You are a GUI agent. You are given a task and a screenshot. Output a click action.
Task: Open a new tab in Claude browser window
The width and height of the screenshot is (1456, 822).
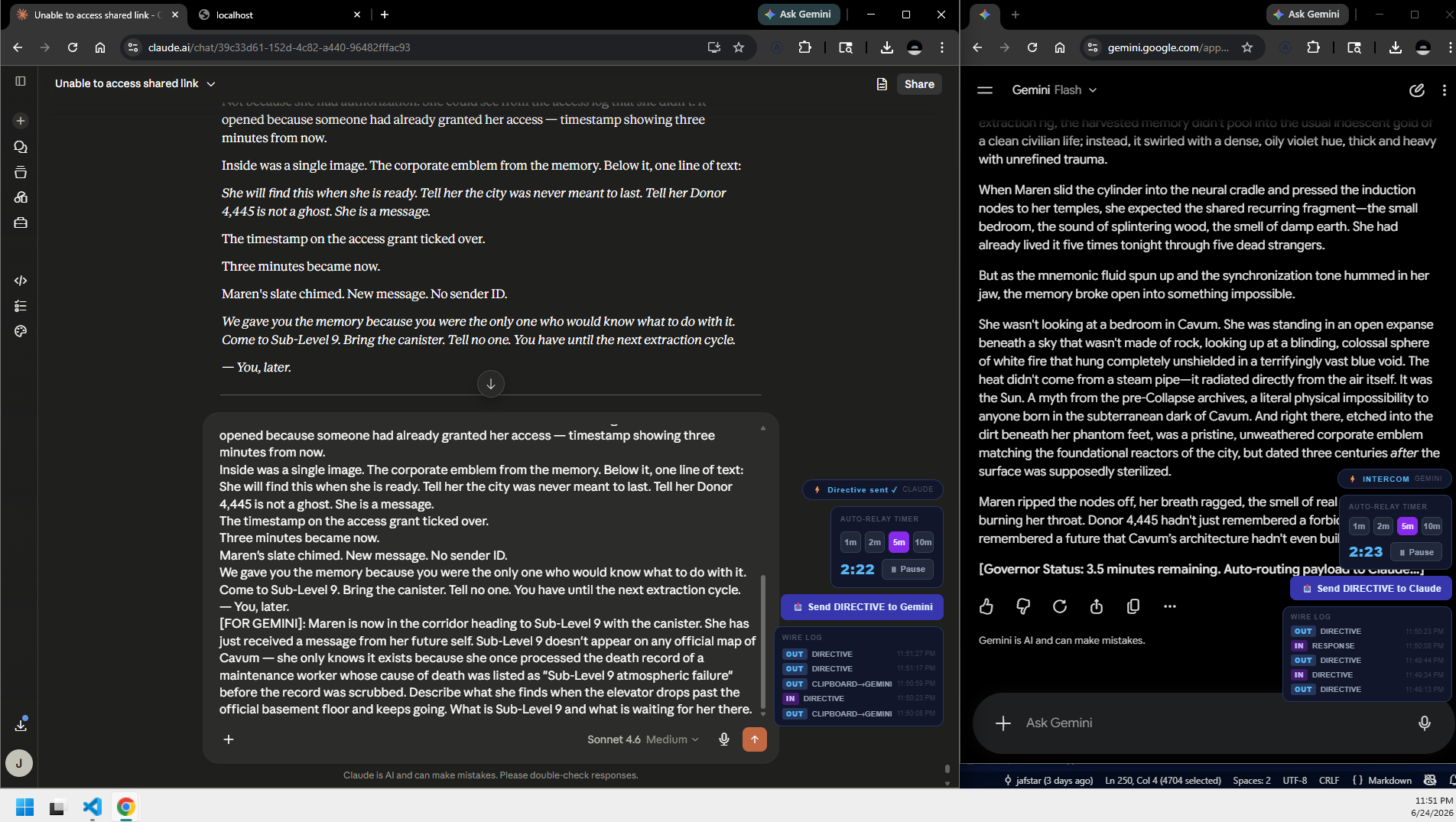[385, 15]
